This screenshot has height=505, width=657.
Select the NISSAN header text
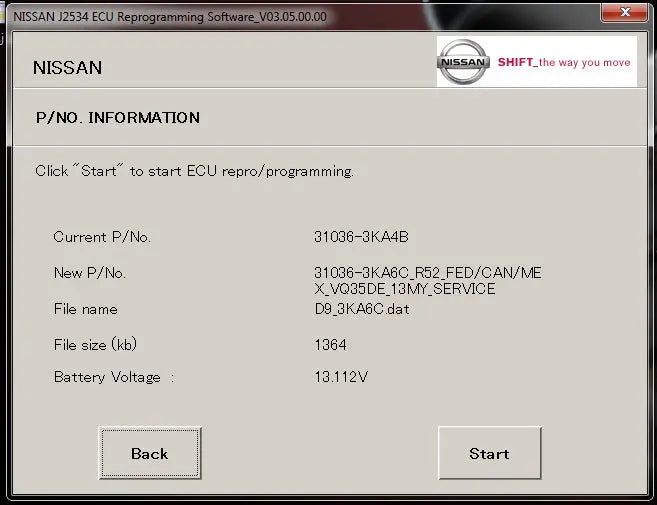67,68
